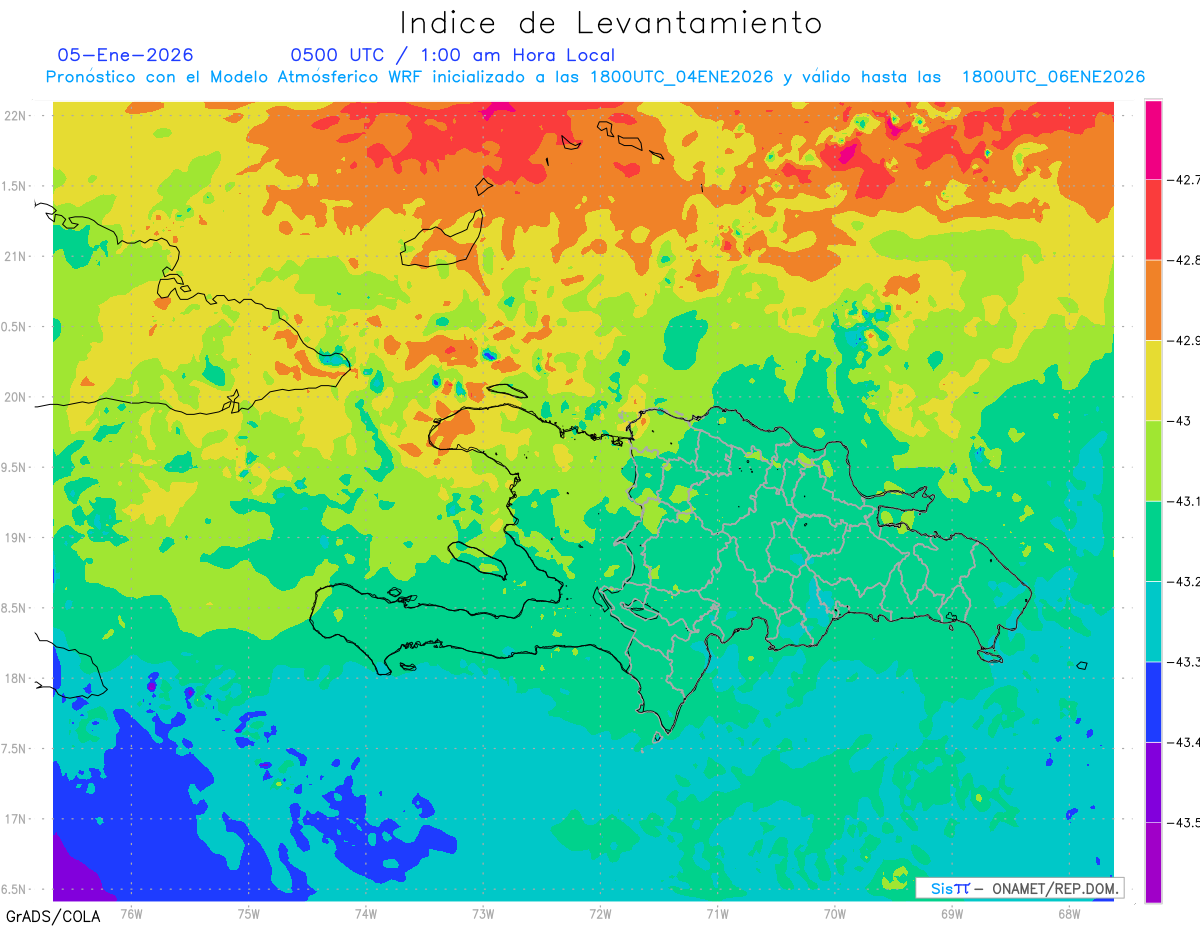Click the '73W' longitude label

483,913
